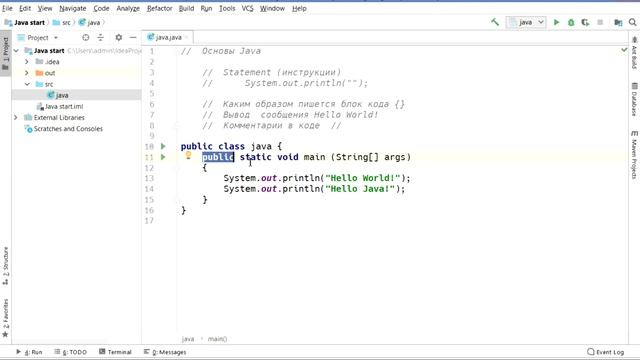Viewport: 640px width, 360px height.
Task: Click the "Hello Java!" string on line 14
Action: click(x=360, y=189)
